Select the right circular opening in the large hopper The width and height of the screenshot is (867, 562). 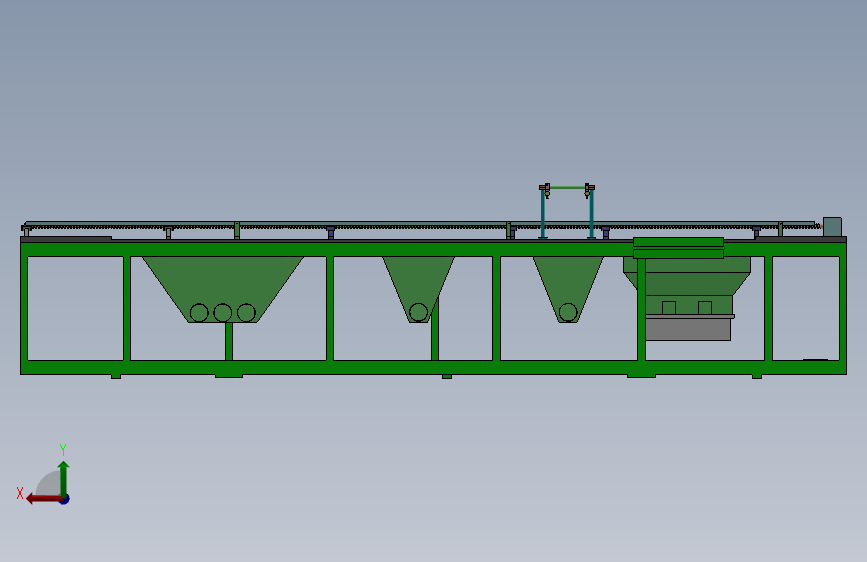click(246, 313)
